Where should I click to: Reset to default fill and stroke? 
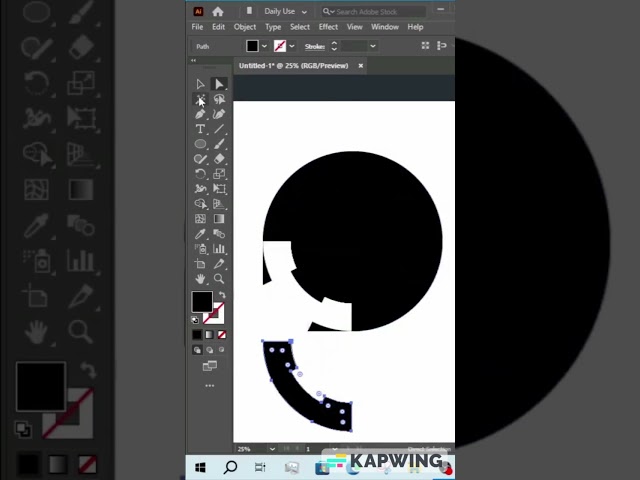(195, 320)
